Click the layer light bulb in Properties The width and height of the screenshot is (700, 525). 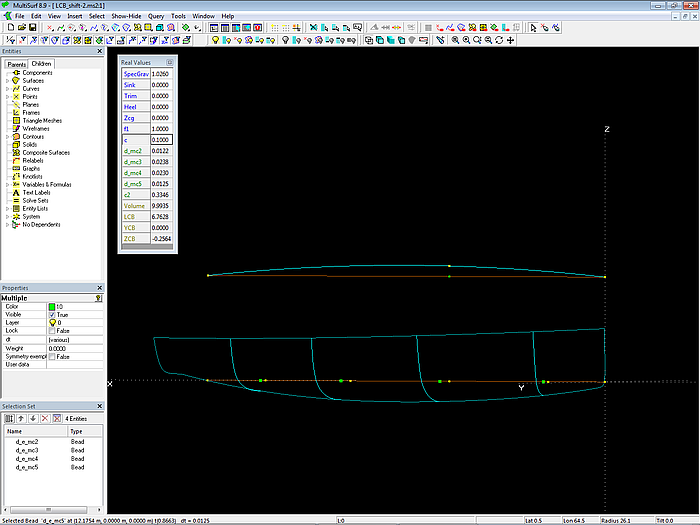tap(53, 323)
